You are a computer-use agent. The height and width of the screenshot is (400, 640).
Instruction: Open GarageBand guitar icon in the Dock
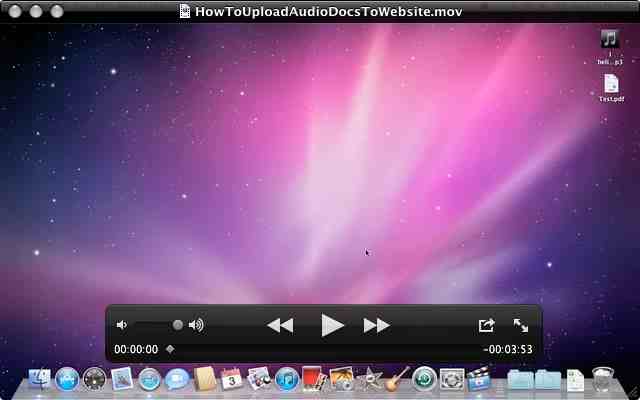397,378
